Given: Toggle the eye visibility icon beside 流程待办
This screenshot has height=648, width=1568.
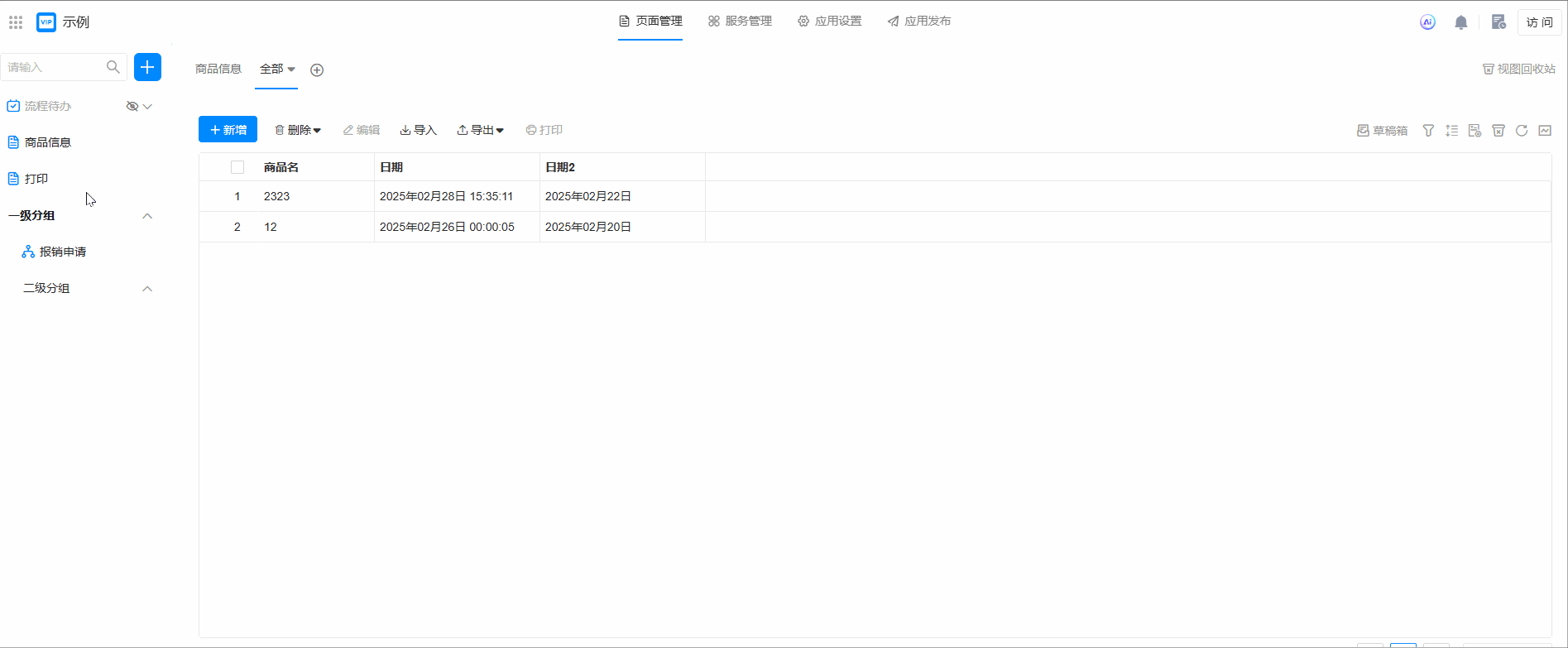Looking at the screenshot, I should (x=132, y=106).
